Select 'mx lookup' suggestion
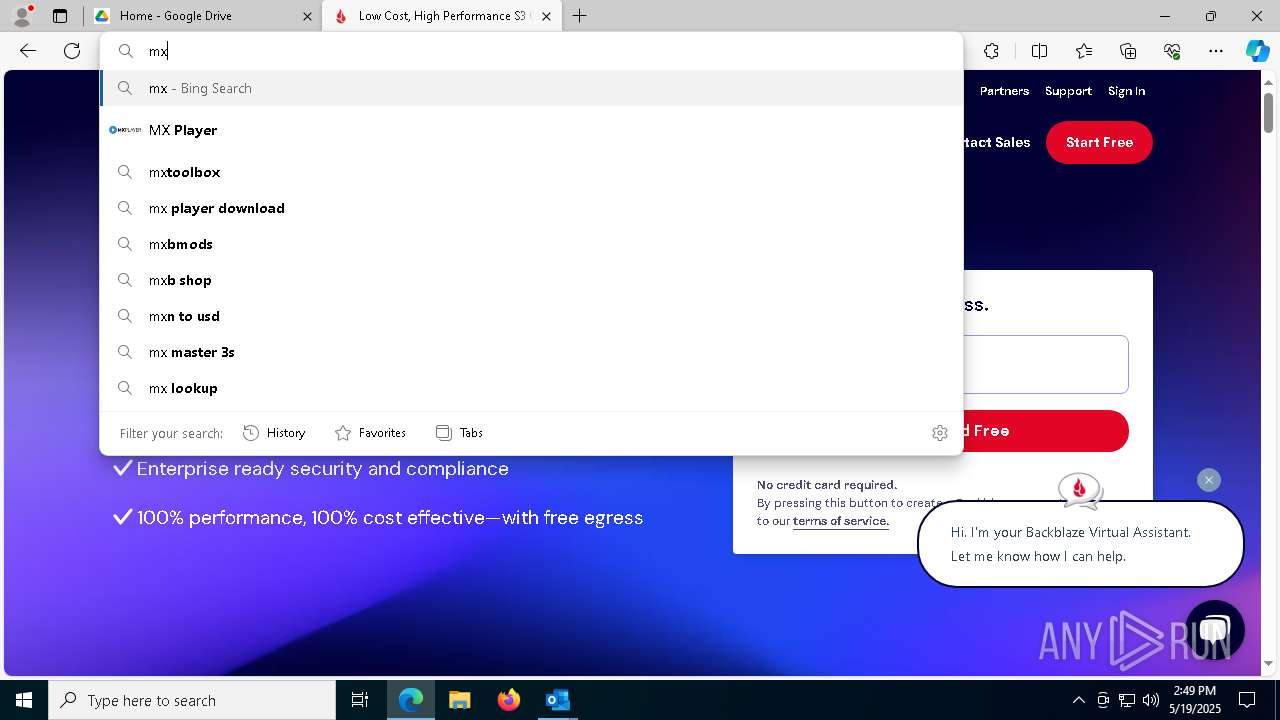 [x=531, y=388]
